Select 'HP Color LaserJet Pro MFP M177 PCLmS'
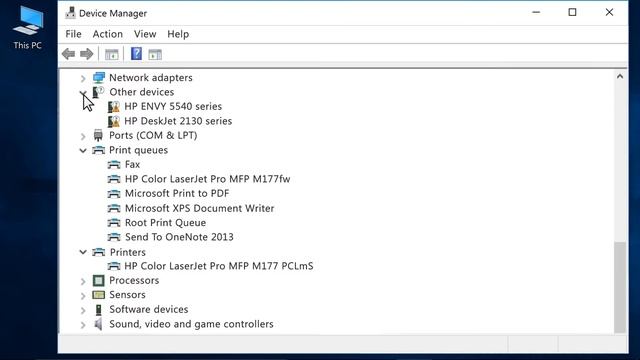 click(x=219, y=266)
